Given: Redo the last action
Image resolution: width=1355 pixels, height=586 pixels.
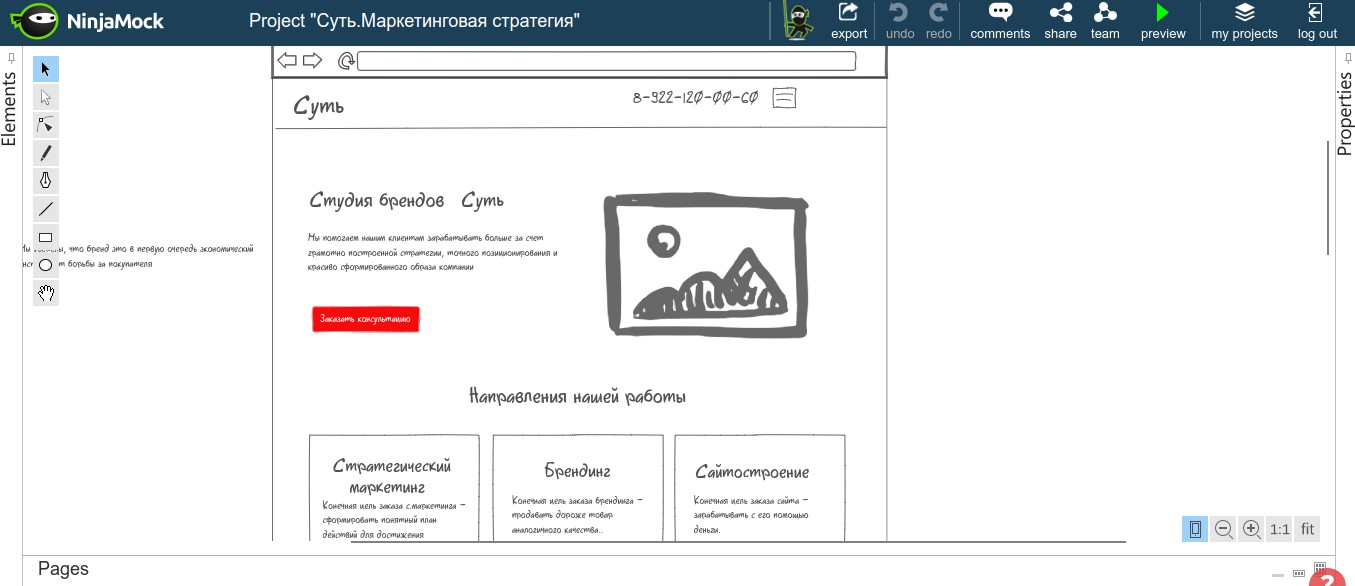Looking at the screenshot, I should pos(939,21).
